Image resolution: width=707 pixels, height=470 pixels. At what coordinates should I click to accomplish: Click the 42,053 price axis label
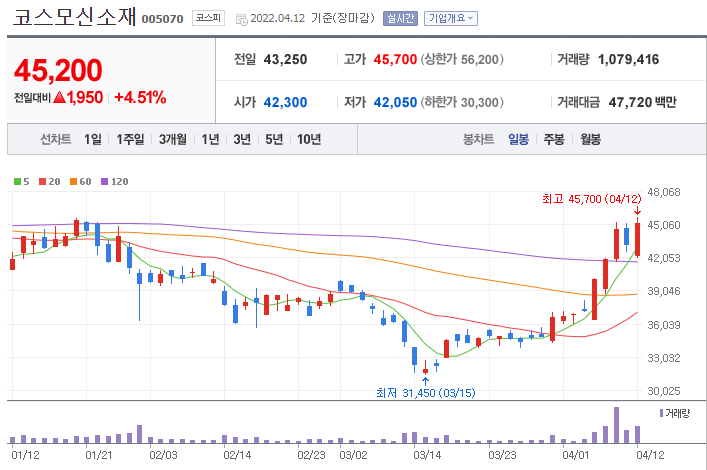664,258
